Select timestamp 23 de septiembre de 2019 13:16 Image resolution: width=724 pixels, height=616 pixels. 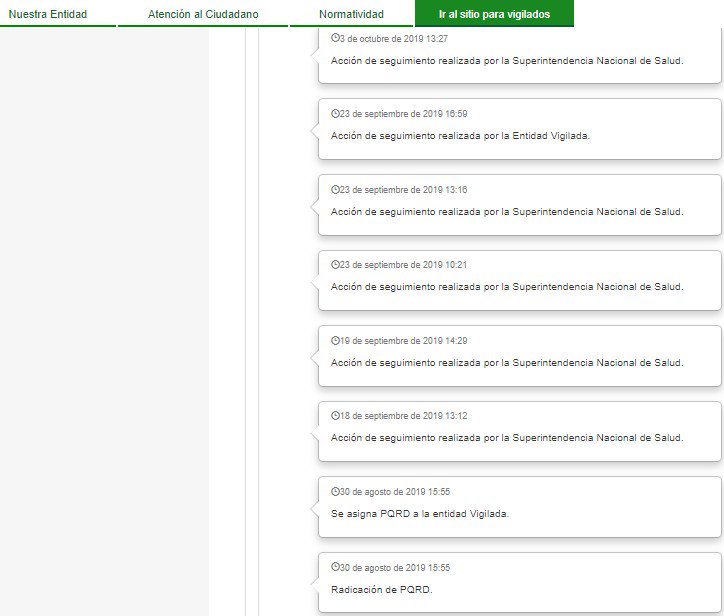coord(404,190)
